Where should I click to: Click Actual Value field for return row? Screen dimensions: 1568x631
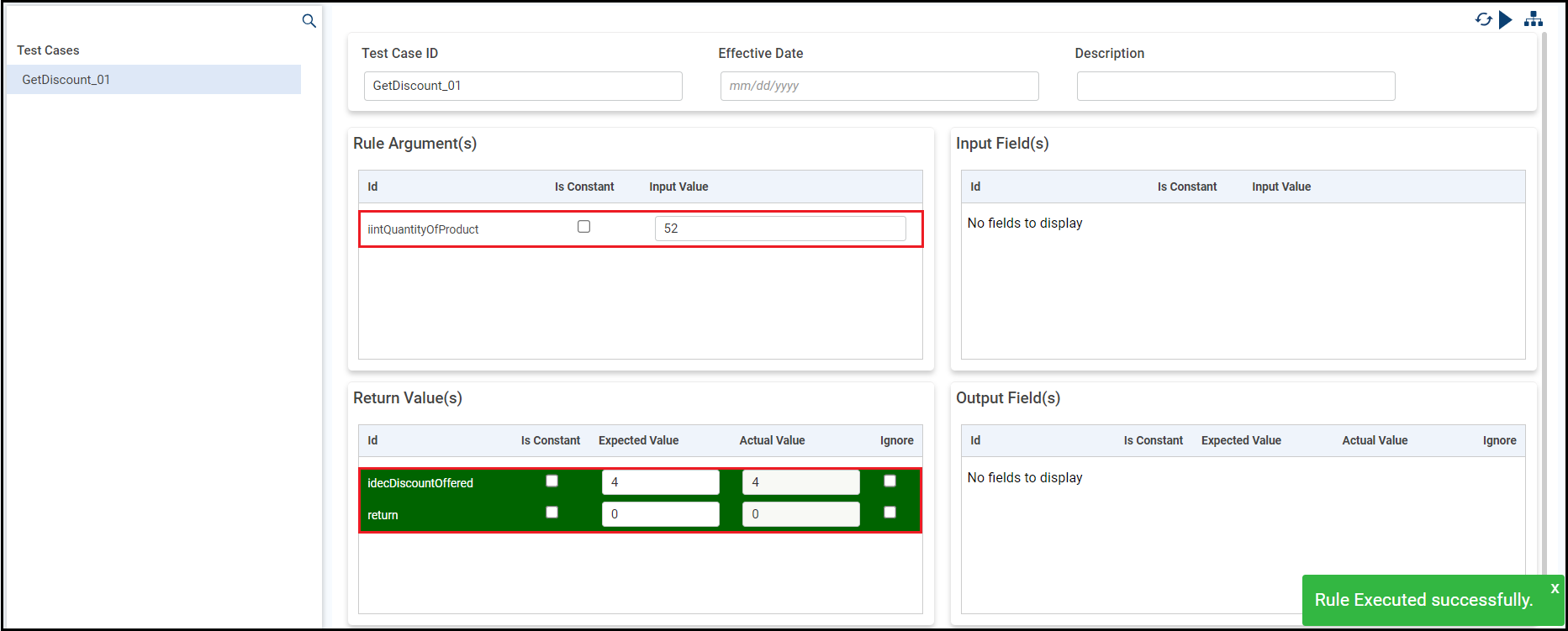(800, 514)
